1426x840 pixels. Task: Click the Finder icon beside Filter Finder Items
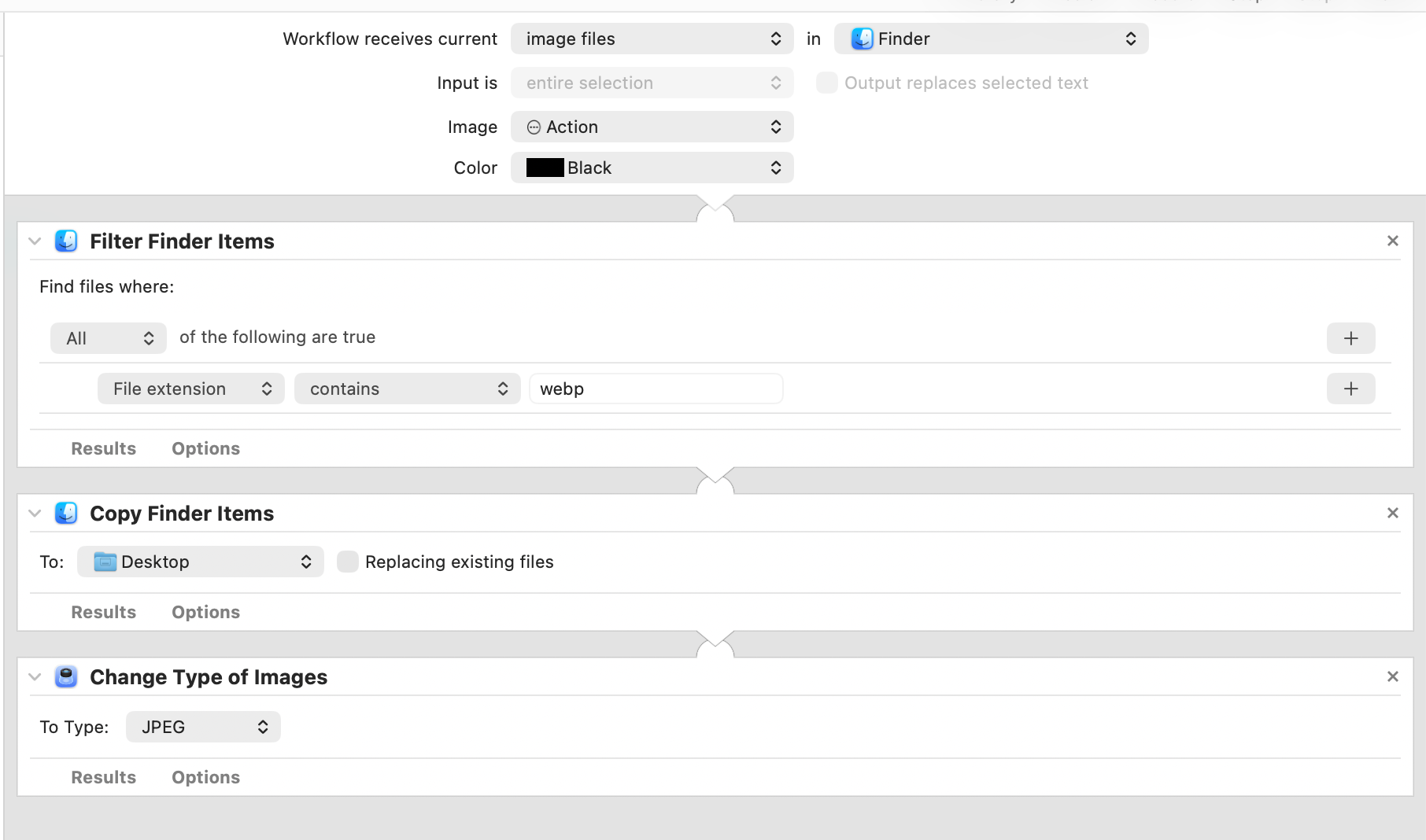(x=66, y=241)
